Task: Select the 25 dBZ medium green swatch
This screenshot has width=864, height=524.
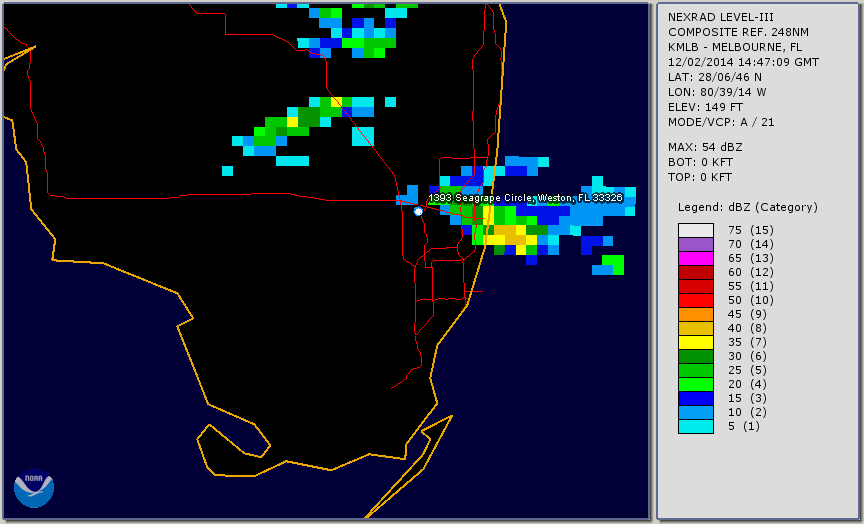Action: click(695, 370)
